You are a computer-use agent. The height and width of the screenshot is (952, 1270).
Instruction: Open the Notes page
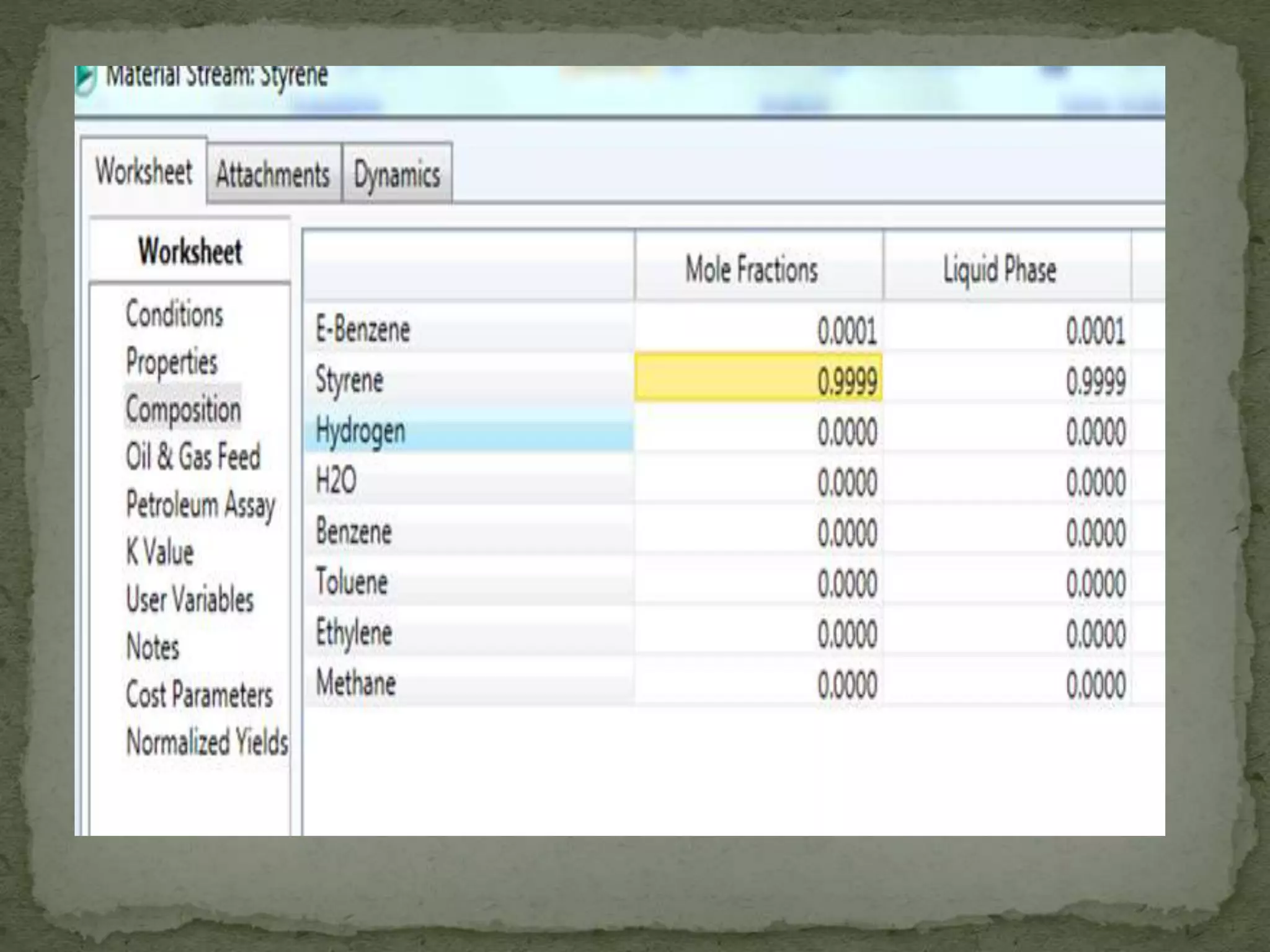153,647
